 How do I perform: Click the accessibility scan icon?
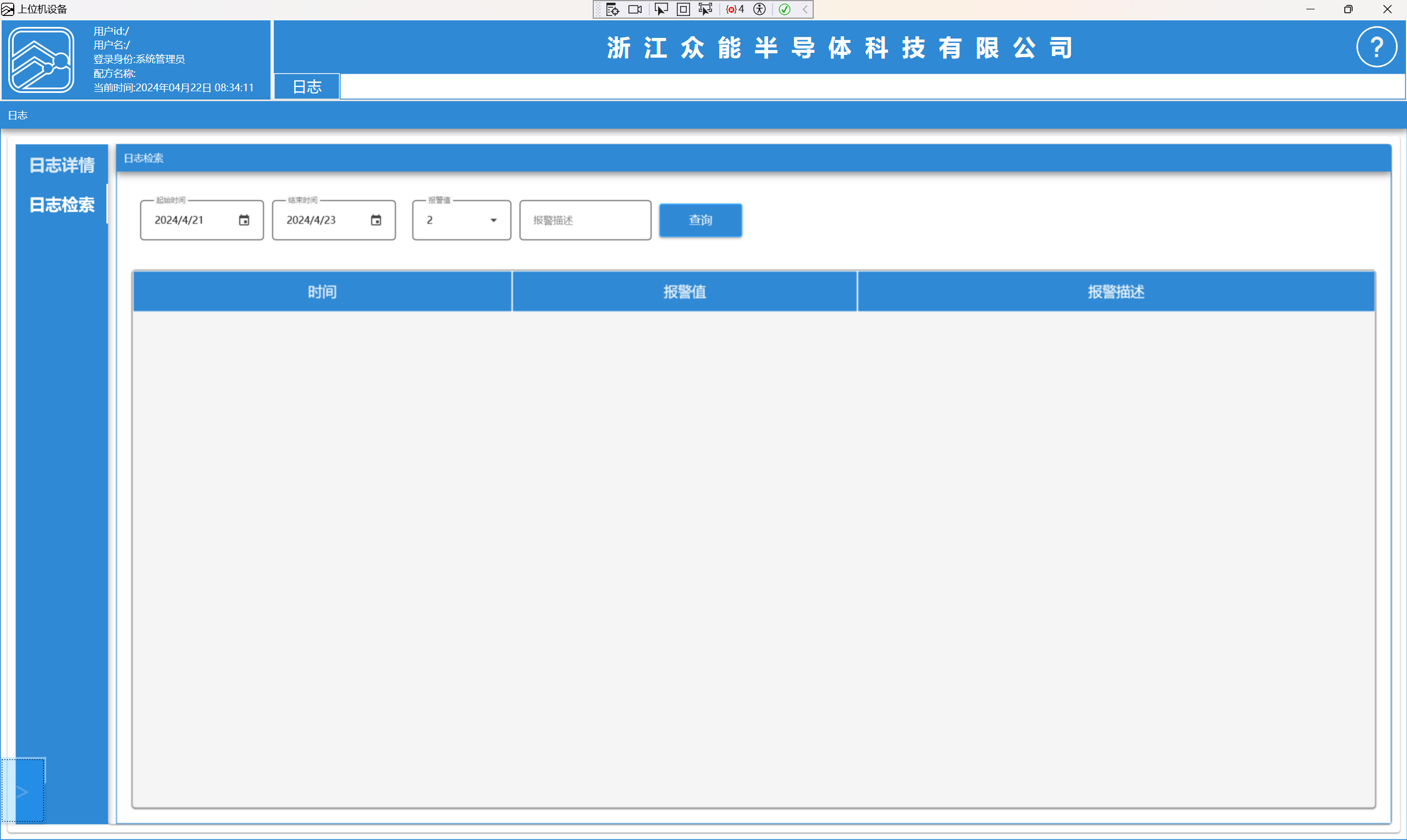point(759,9)
